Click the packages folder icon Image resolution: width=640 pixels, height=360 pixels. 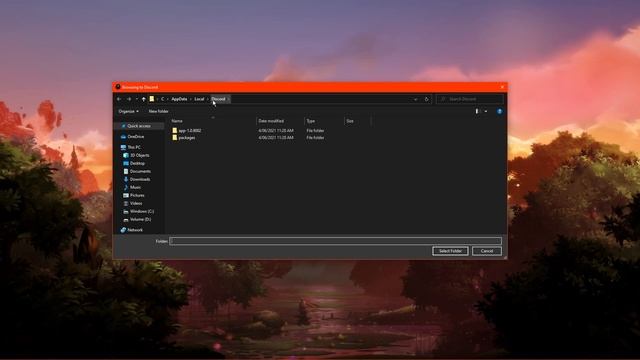pos(175,138)
